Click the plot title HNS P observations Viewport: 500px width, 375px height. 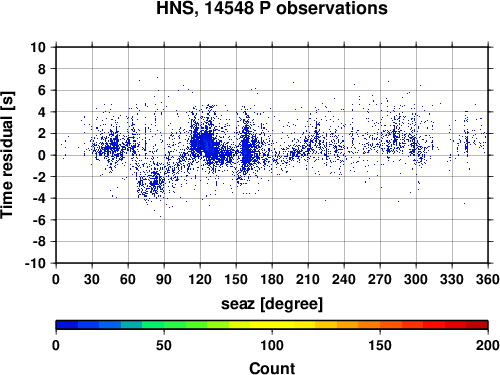[272, 8]
